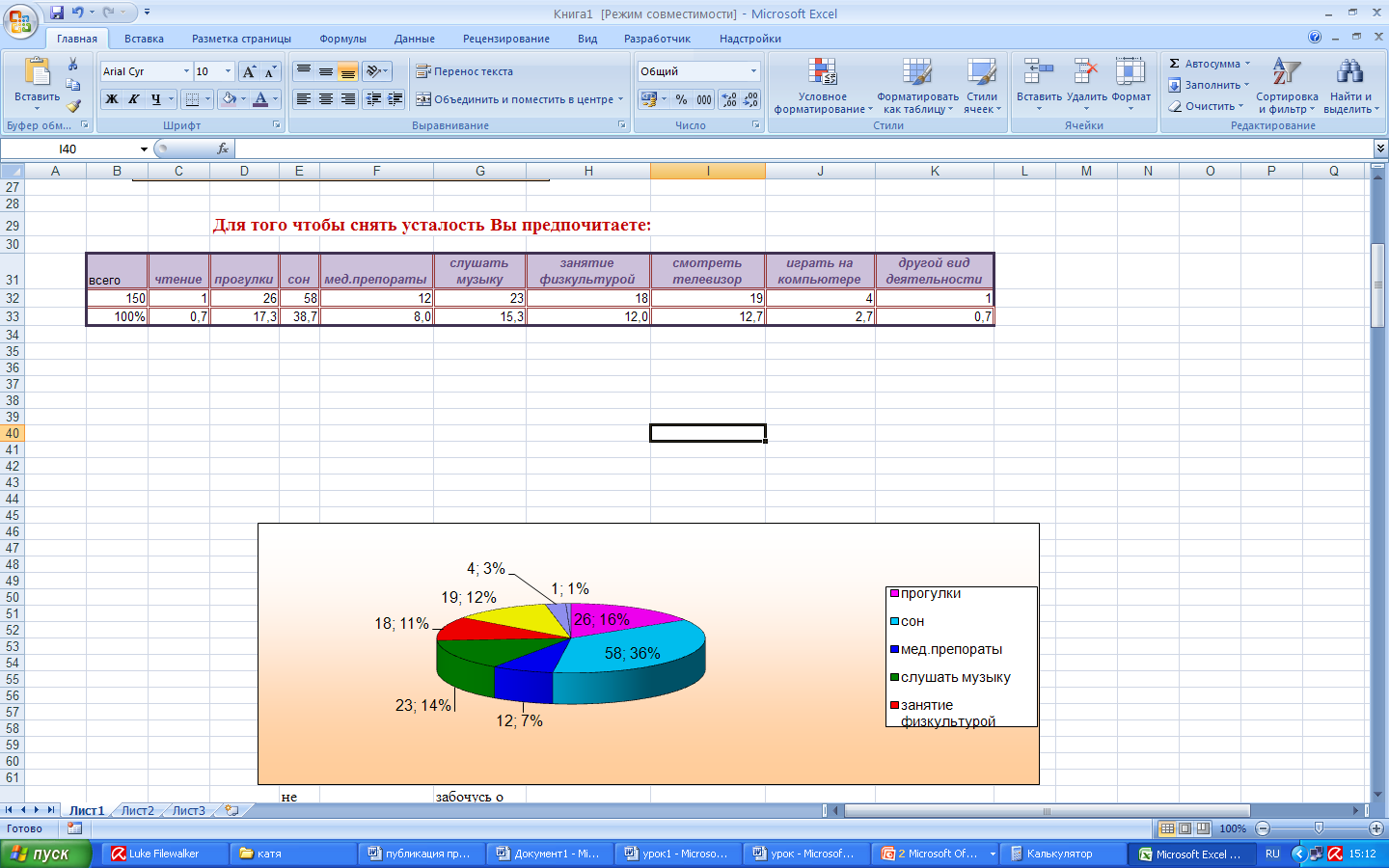Viewport: 1389px width, 868px height.
Task: Open Conditional Formatting menu
Action: click(x=823, y=86)
